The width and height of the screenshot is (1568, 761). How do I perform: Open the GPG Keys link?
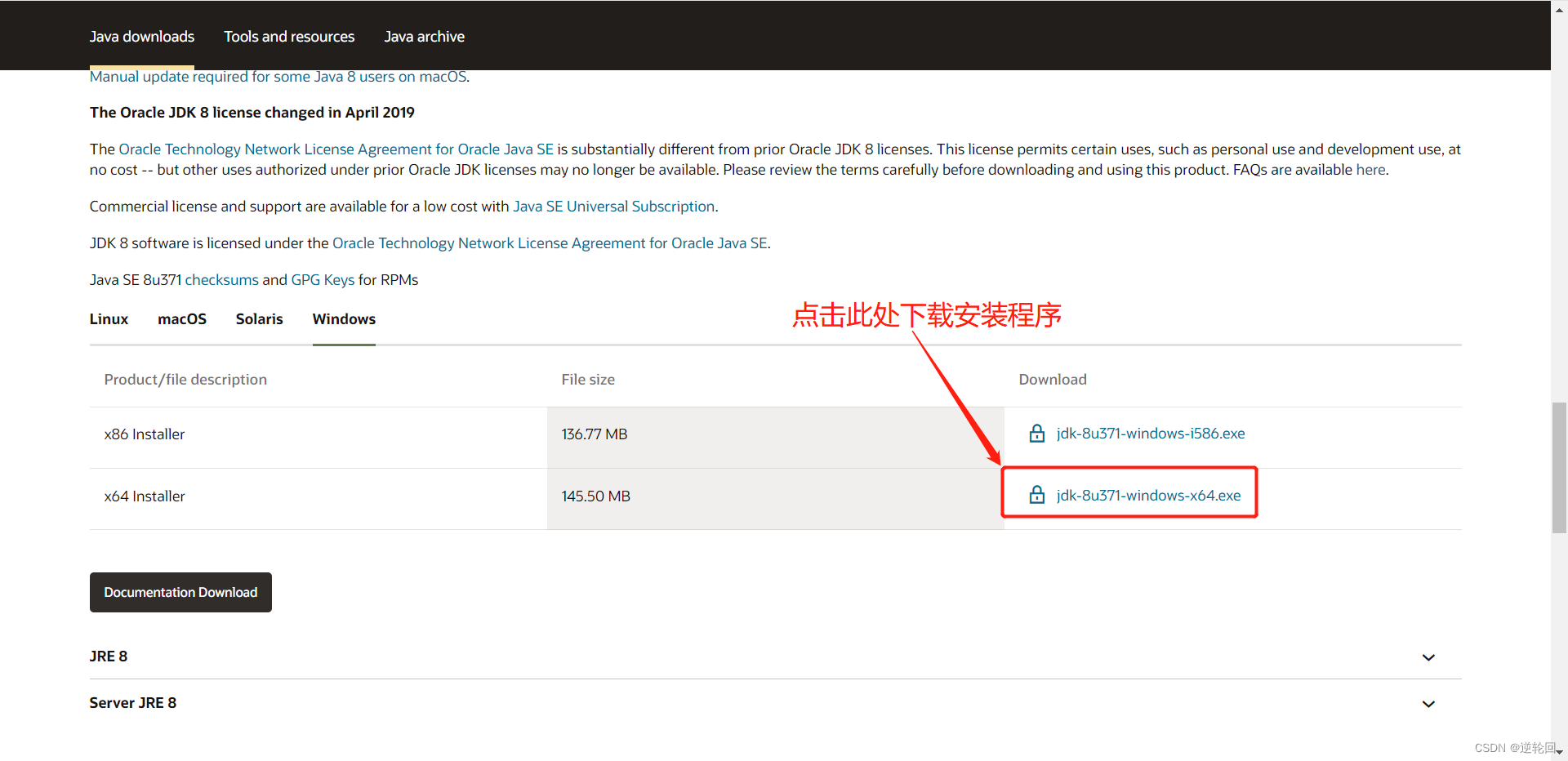coord(323,280)
